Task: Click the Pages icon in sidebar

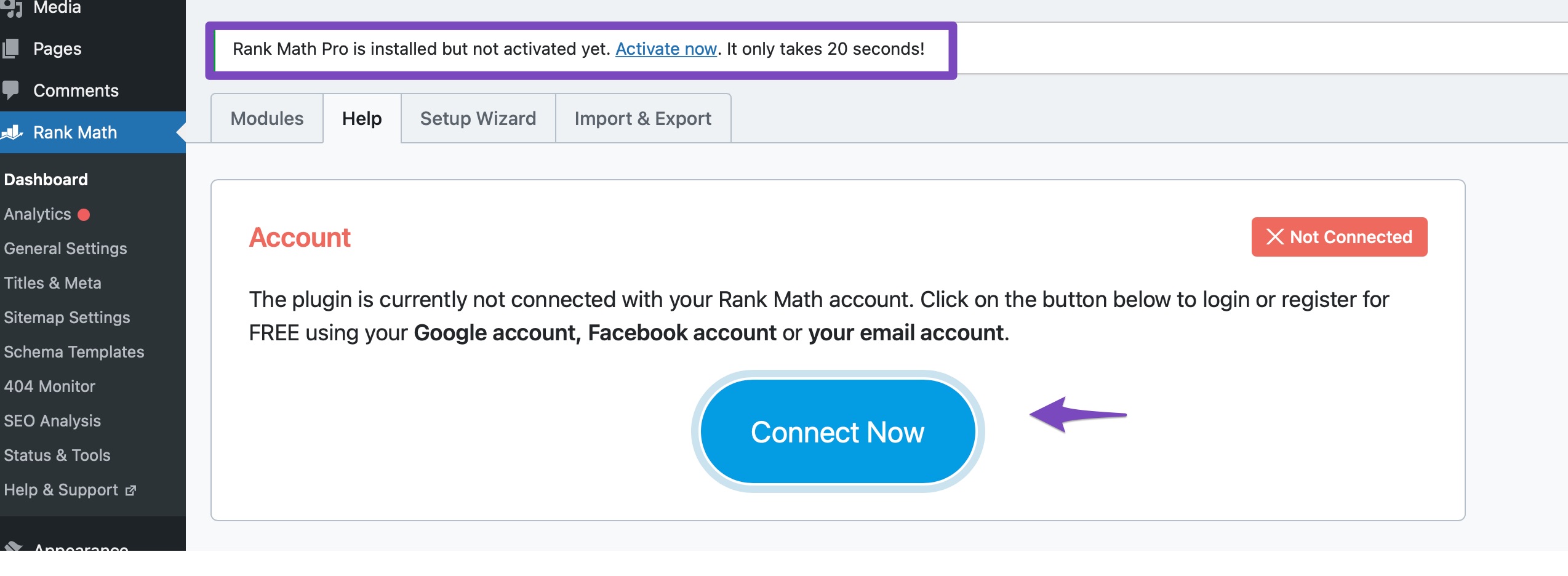Action: (x=11, y=49)
